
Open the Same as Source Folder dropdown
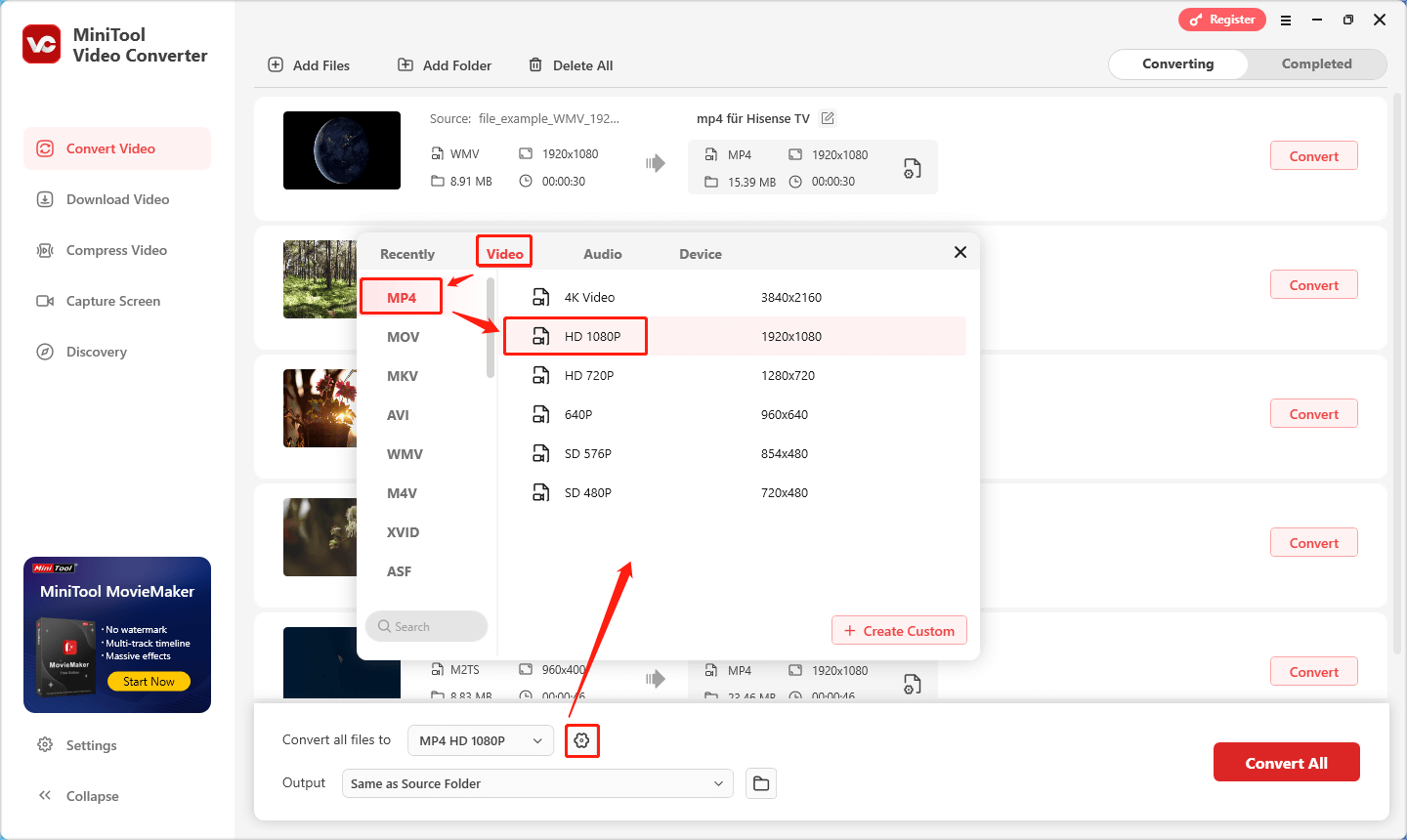click(537, 783)
